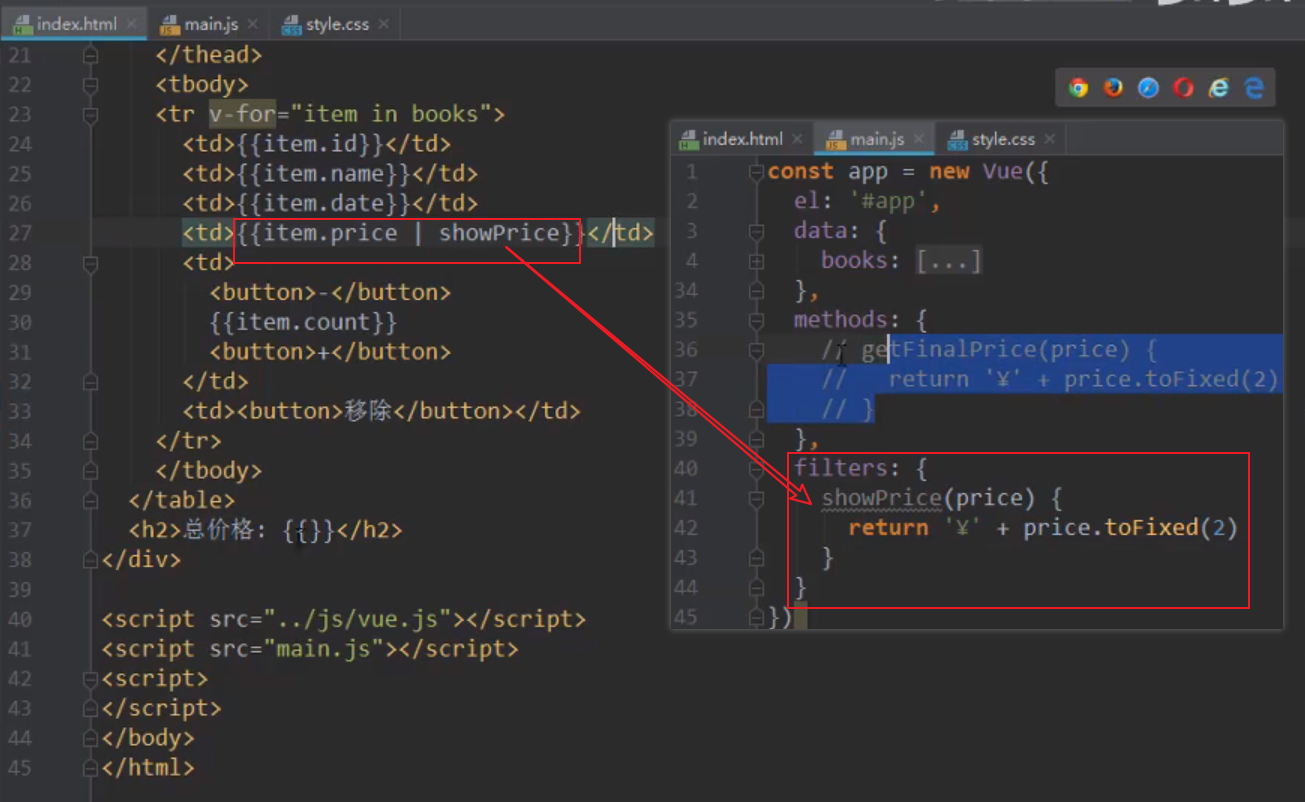Open preview in Edge browser icon
This screenshot has height=802, width=1305.
(x=1254, y=88)
